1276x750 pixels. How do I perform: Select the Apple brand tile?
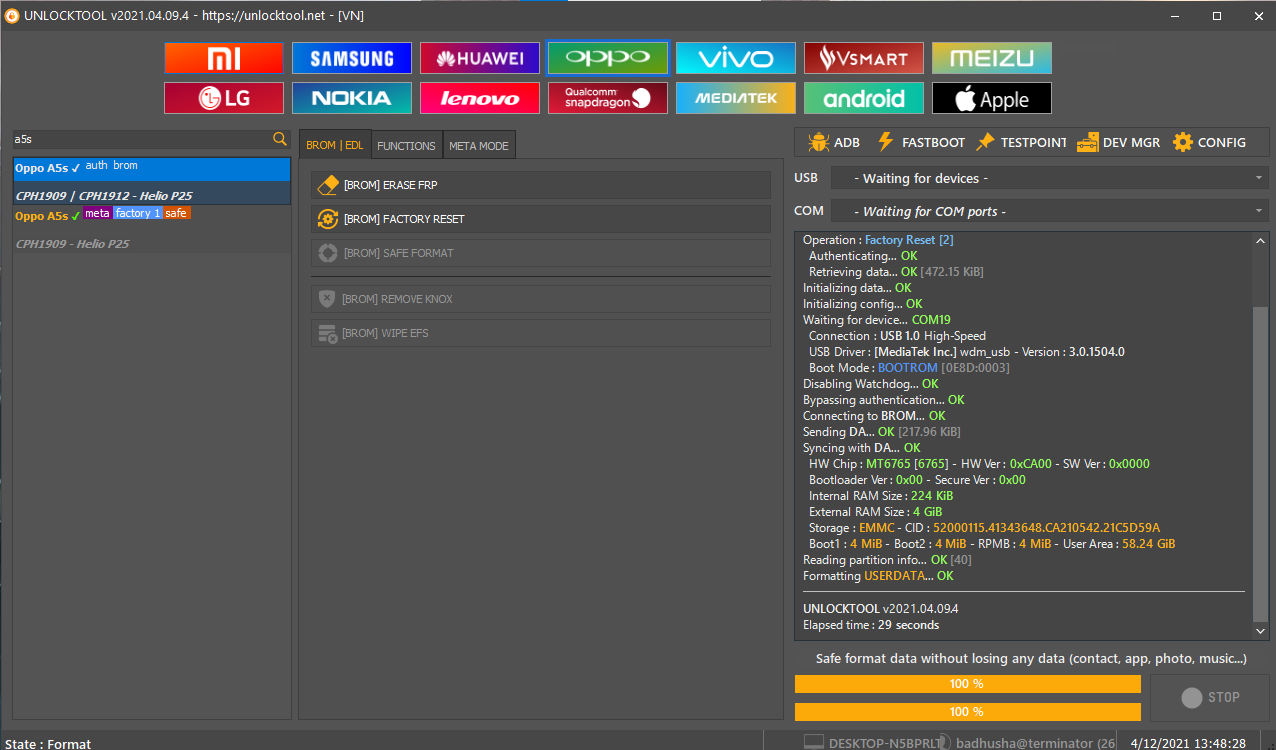pyautogui.click(x=992, y=98)
